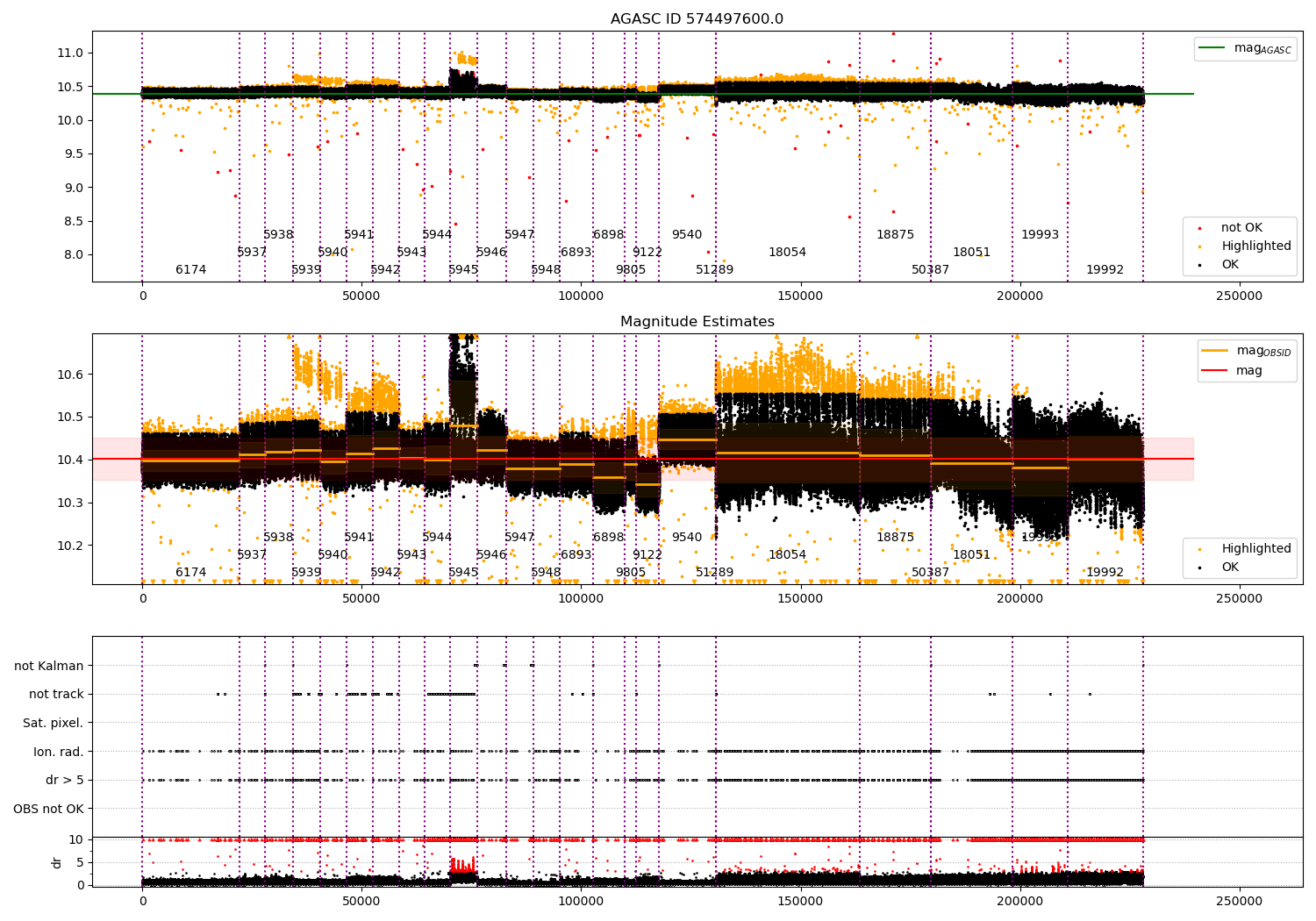Click the 150000 x-axis tick of top plot

(800, 296)
